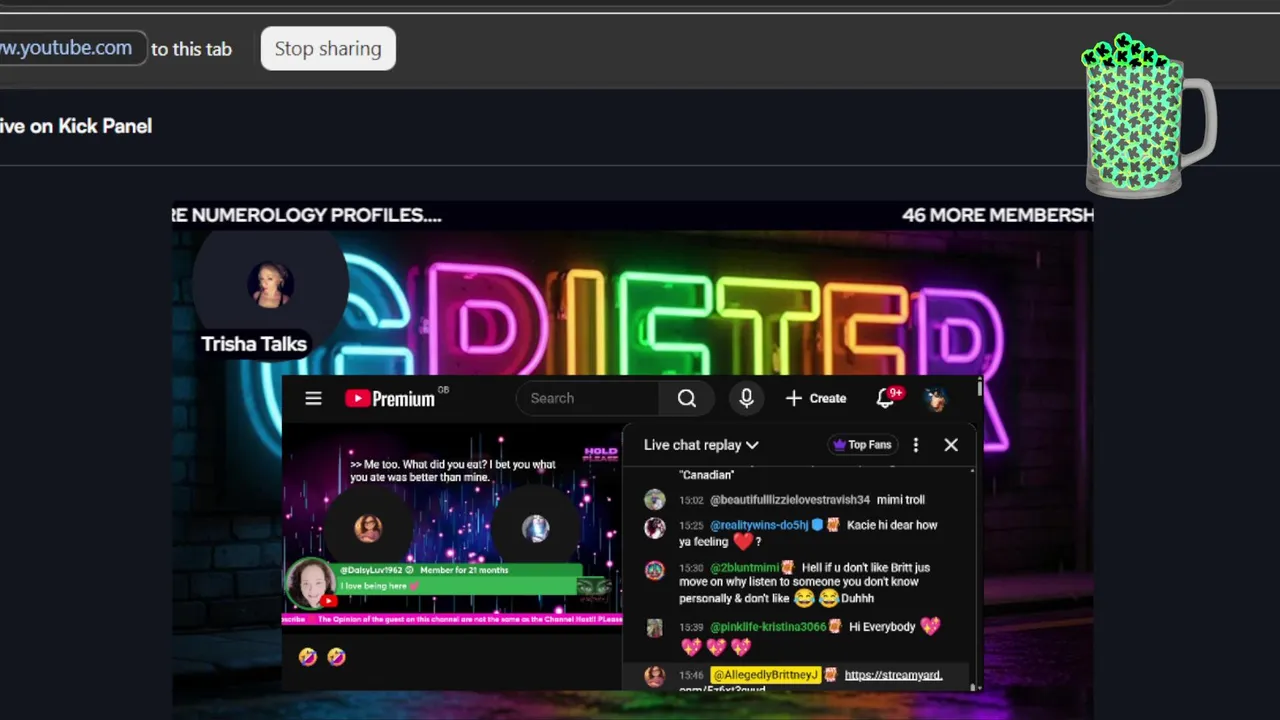The width and height of the screenshot is (1280, 720).
Task: Click the NUMEROLOGY PROFILES ticker text
Action: point(306,215)
